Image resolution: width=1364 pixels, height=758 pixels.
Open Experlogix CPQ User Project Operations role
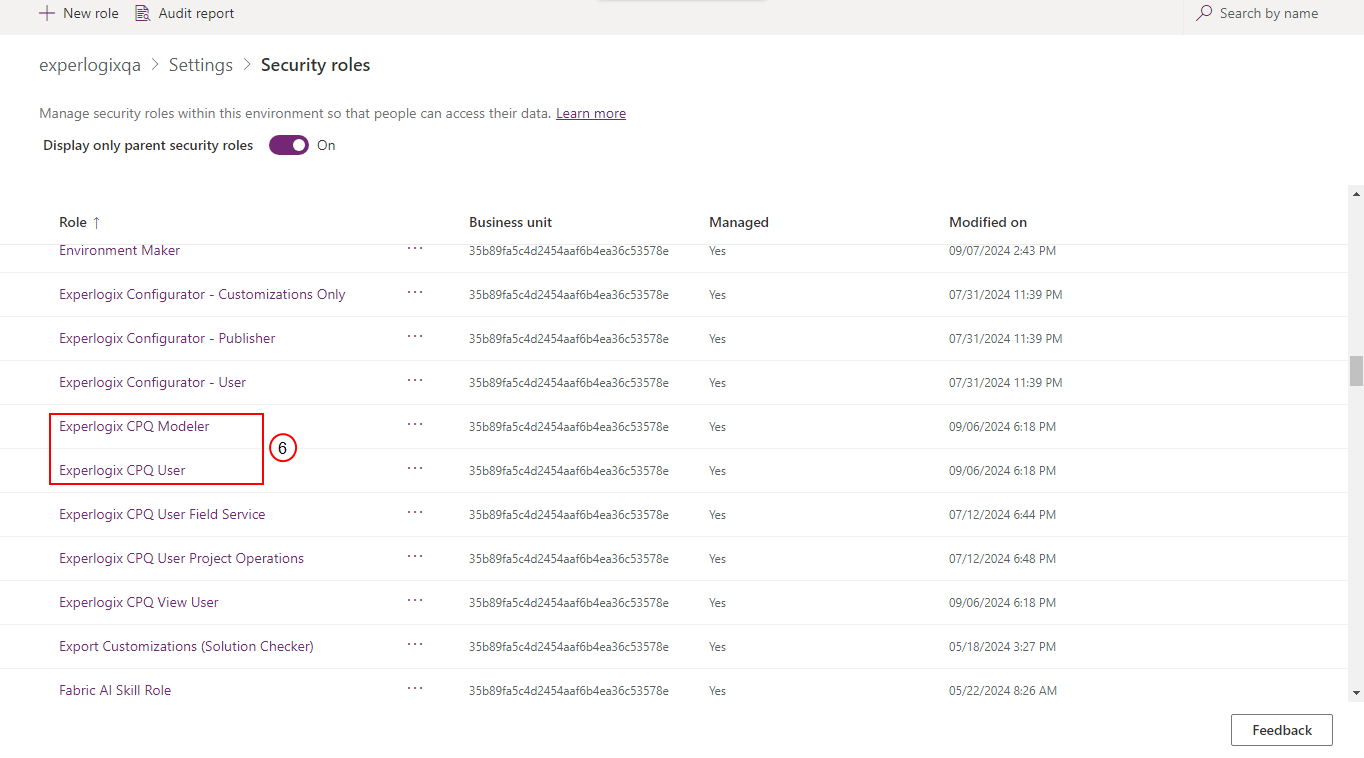coord(181,558)
